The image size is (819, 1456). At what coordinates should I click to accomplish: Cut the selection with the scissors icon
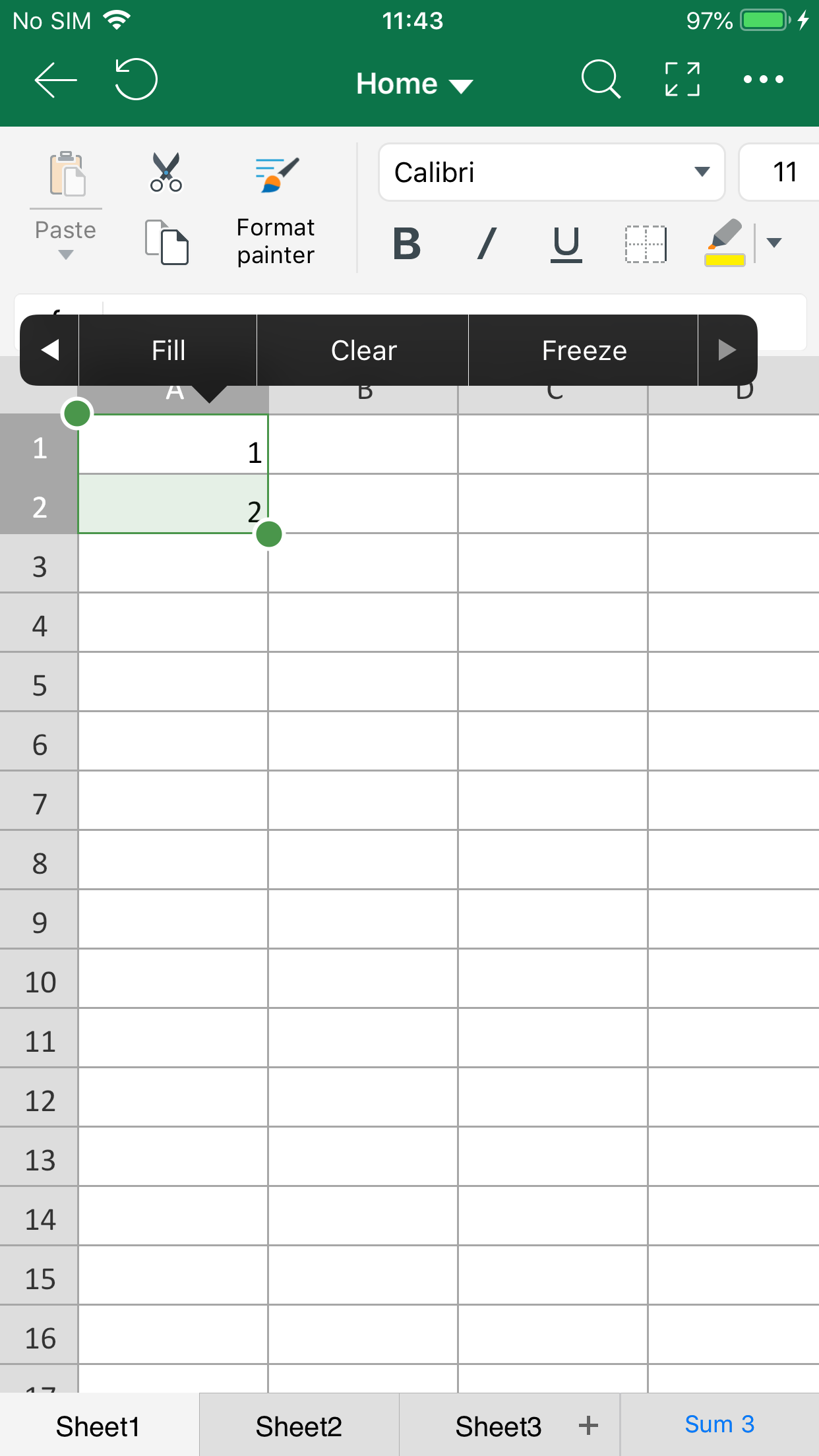[165, 173]
